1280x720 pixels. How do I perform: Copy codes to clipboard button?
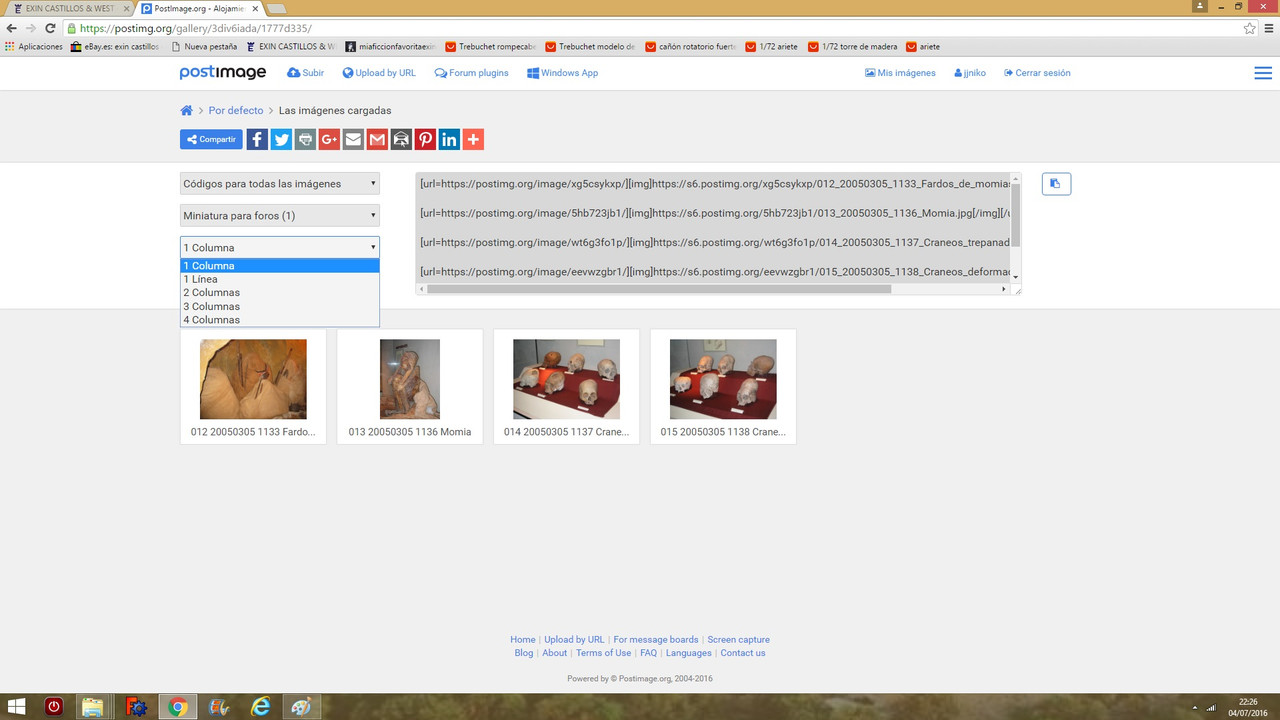tap(1056, 184)
